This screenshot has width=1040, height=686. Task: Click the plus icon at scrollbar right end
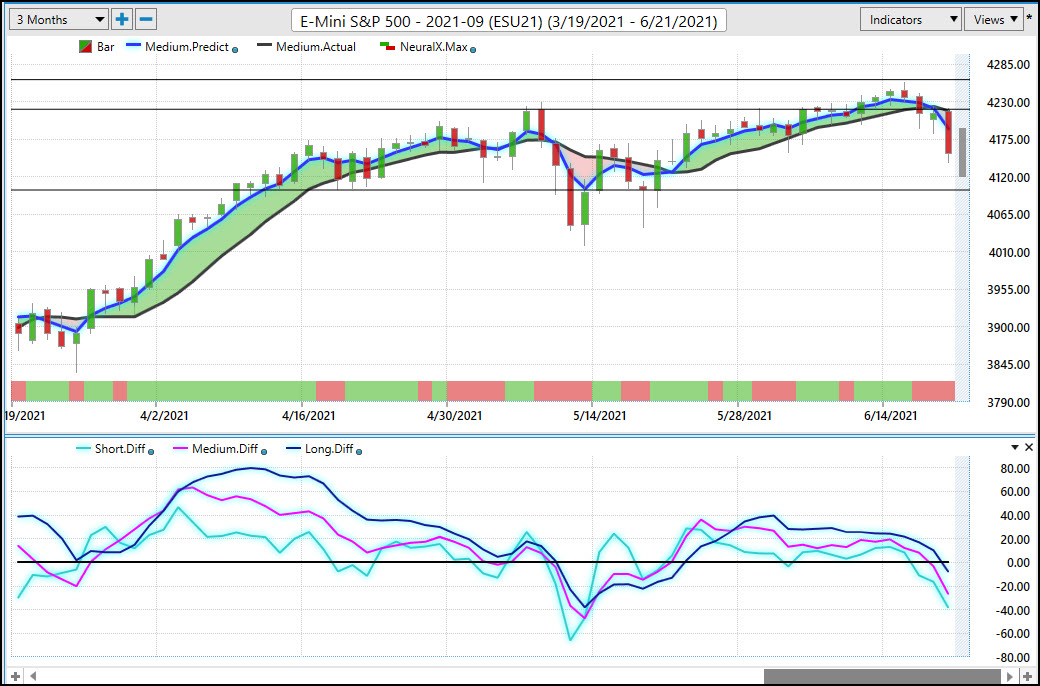click(x=1027, y=677)
